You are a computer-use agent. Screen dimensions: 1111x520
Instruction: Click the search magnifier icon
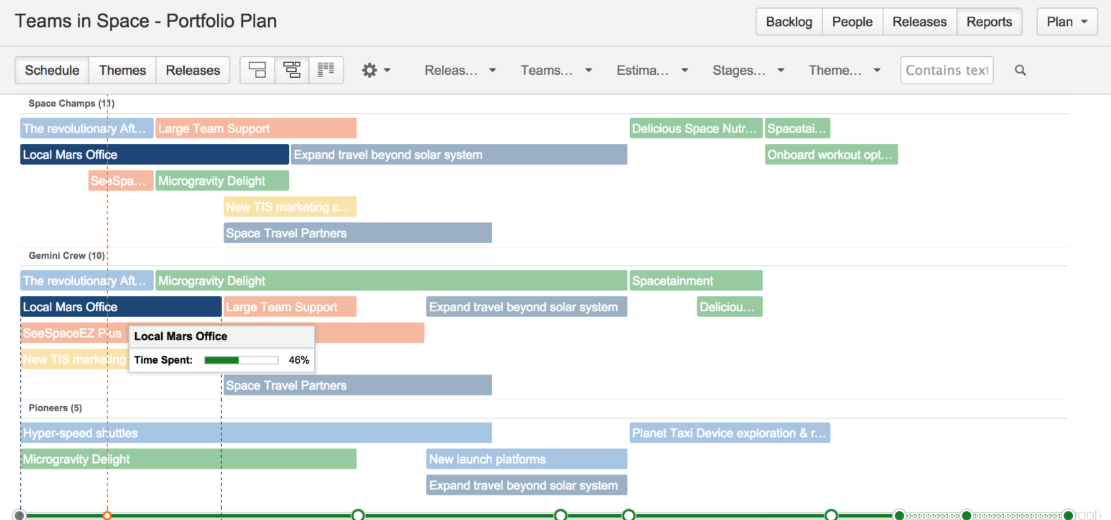[x=1020, y=70]
